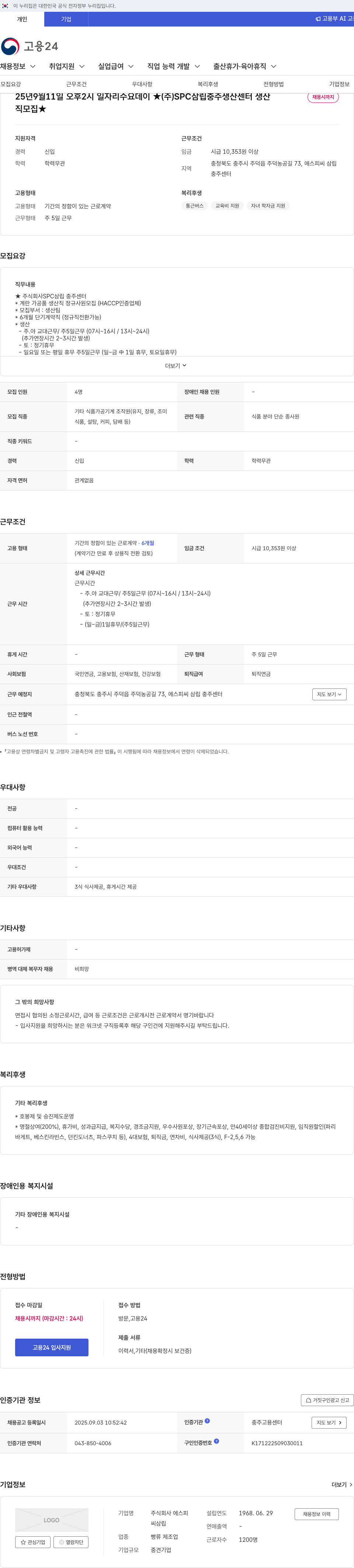Click the 6개월 contract period text
354x1568 pixels.
[x=148, y=543]
